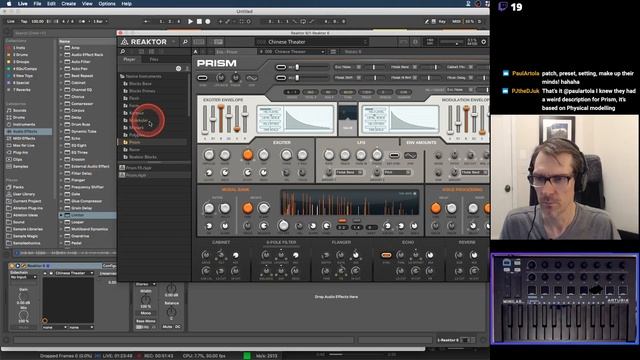Switch to the Files tab in Reaktor browser
Image resolution: width=640 pixels, height=360 pixels.
coord(154,60)
